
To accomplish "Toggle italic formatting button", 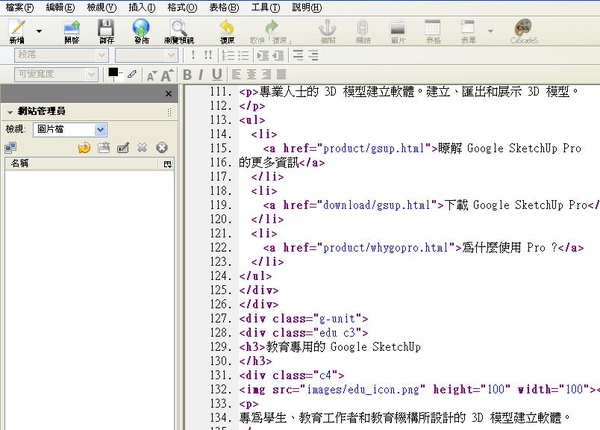I will click(x=201, y=74).
